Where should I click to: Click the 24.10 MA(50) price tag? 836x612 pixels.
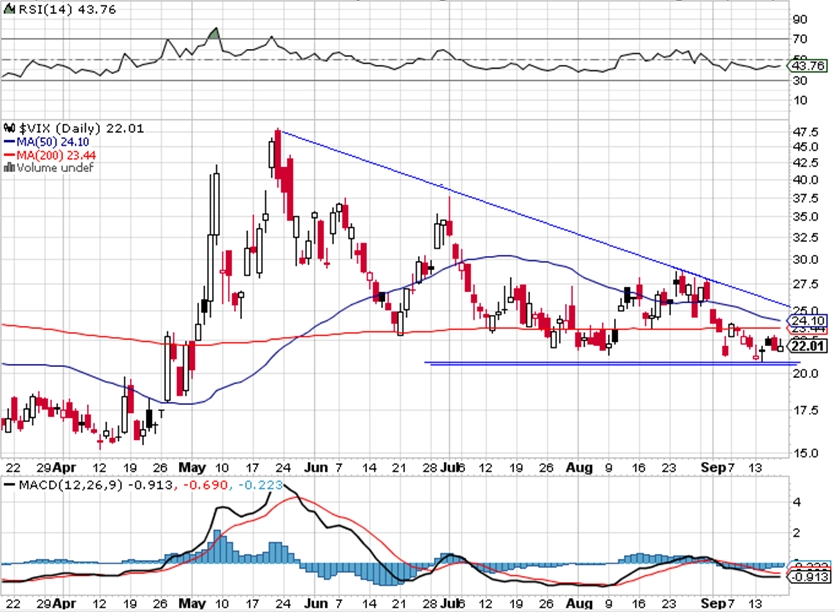pos(807,321)
